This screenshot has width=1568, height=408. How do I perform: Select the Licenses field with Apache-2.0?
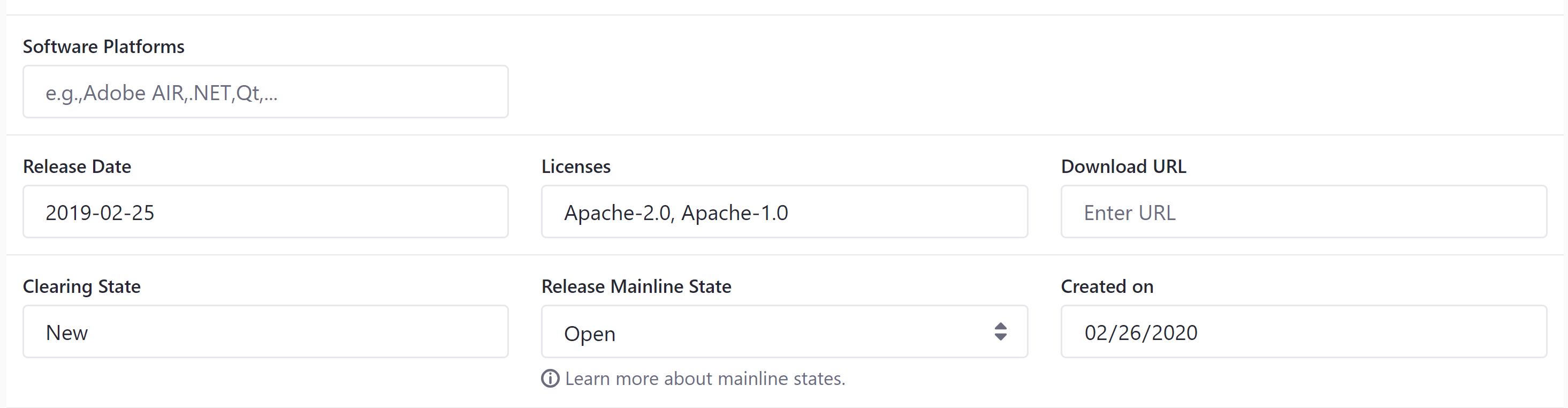(x=784, y=211)
